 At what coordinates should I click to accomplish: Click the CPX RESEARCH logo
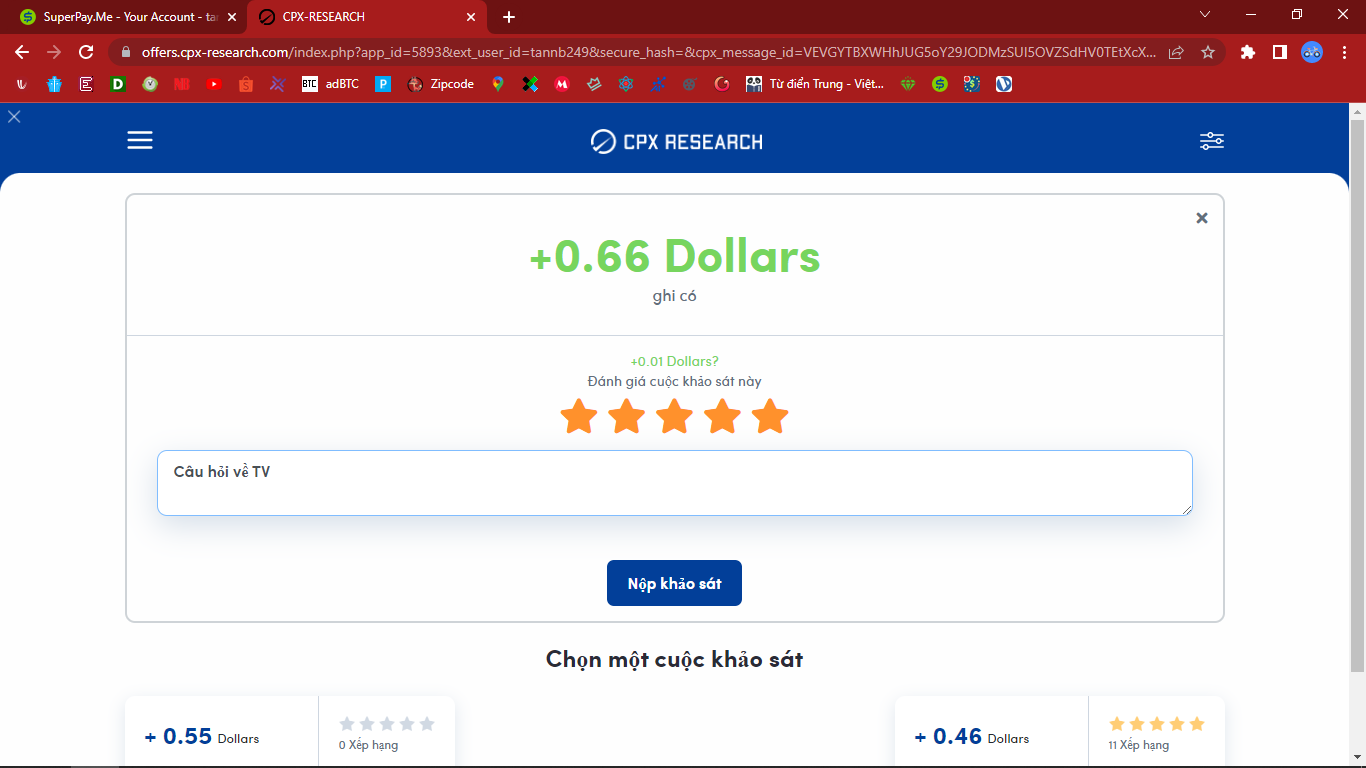point(676,141)
